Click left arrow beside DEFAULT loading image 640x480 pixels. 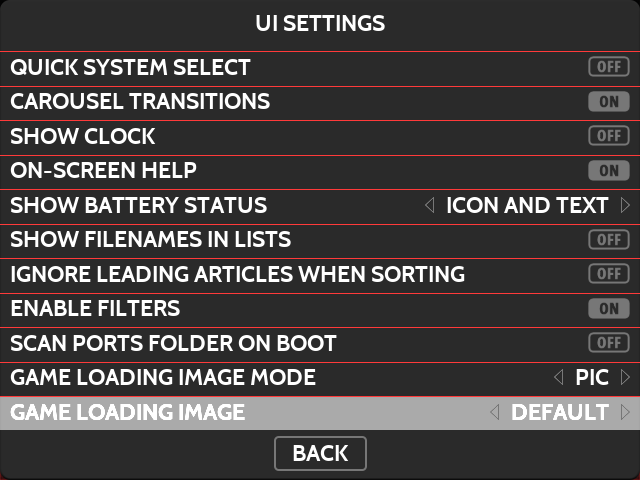(x=494, y=412)
